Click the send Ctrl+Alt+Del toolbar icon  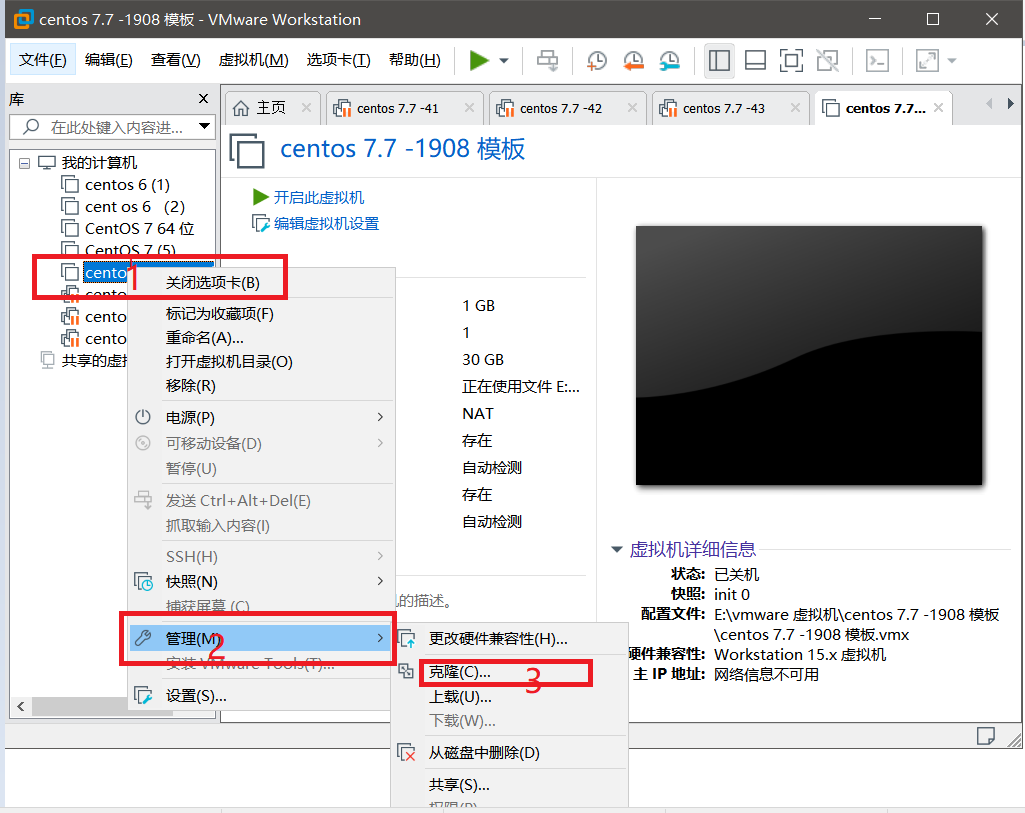547,61
